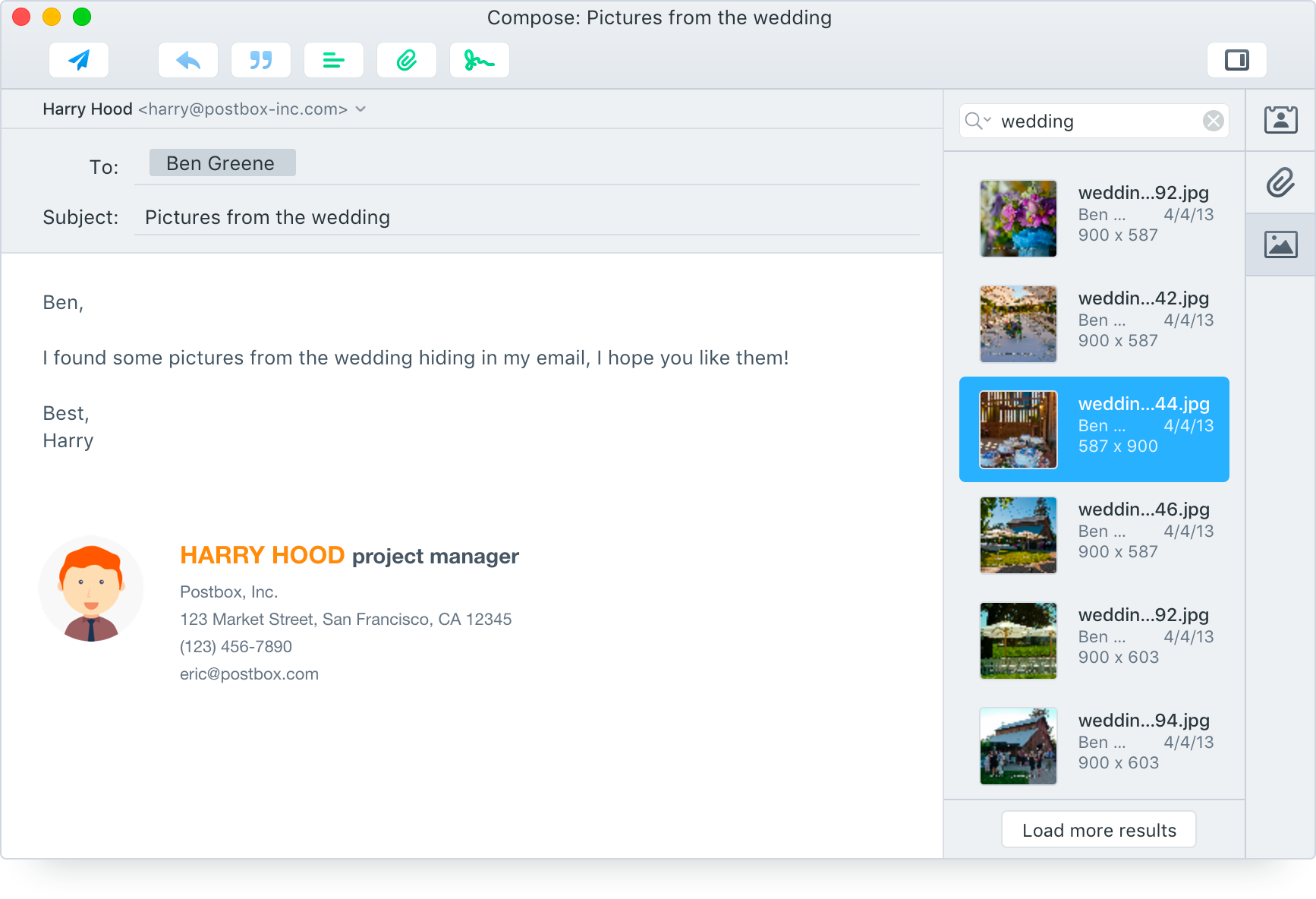Image resolution: width=1316 pixels, height=899 pixels.
Task: Open the Attachments sidebar tab
Action: point(1281,182)
